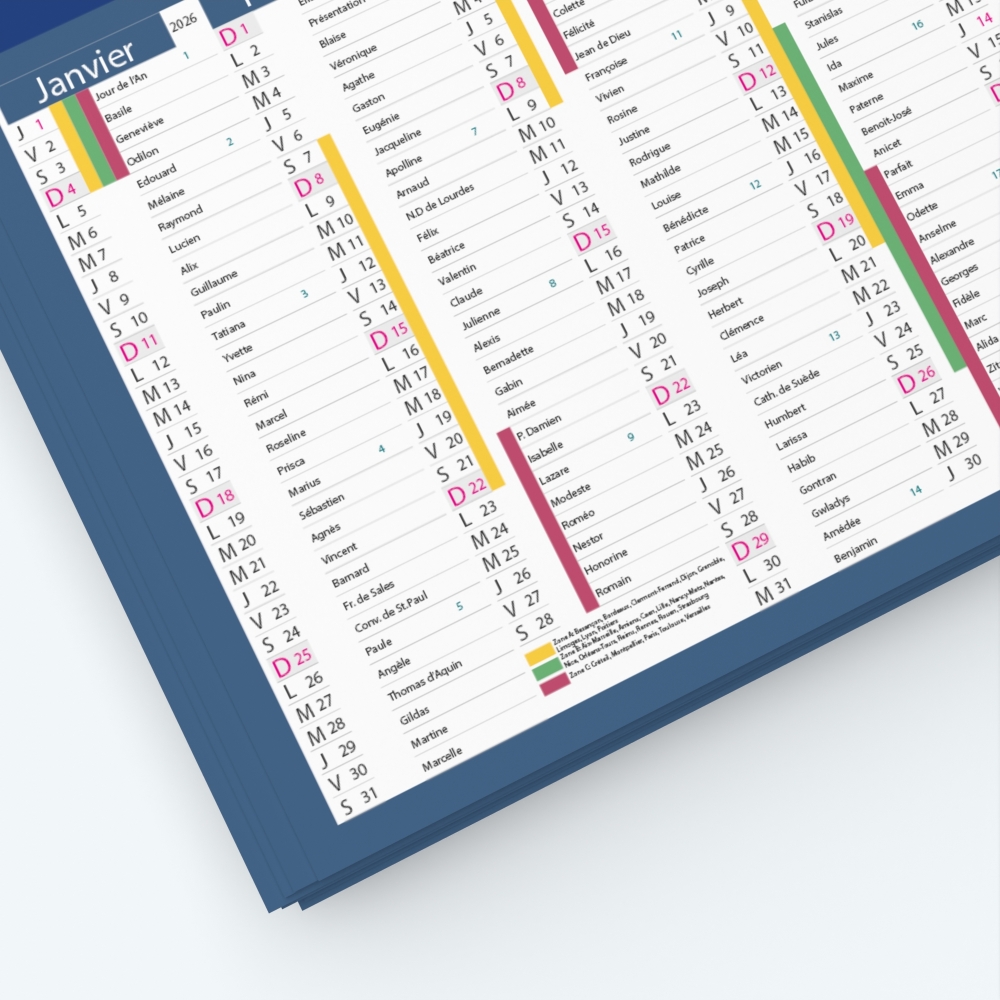1000x1000 pixels.
Task: Click the Jean de Dieu entry
Action: click(603, 45)
